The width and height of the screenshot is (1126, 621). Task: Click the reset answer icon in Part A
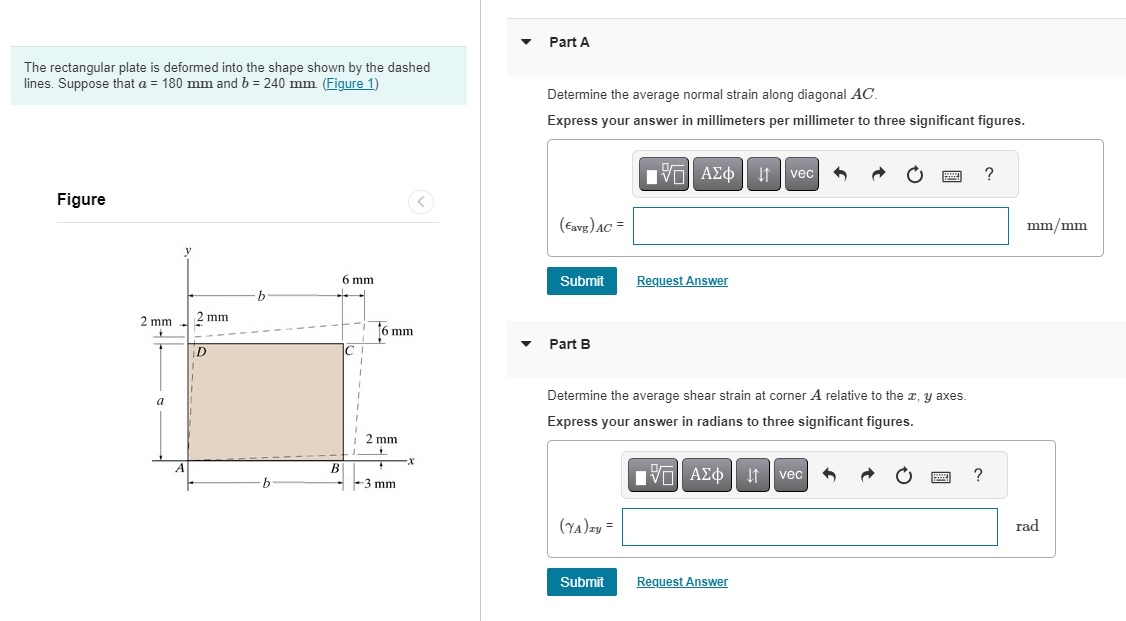point(914,173)
